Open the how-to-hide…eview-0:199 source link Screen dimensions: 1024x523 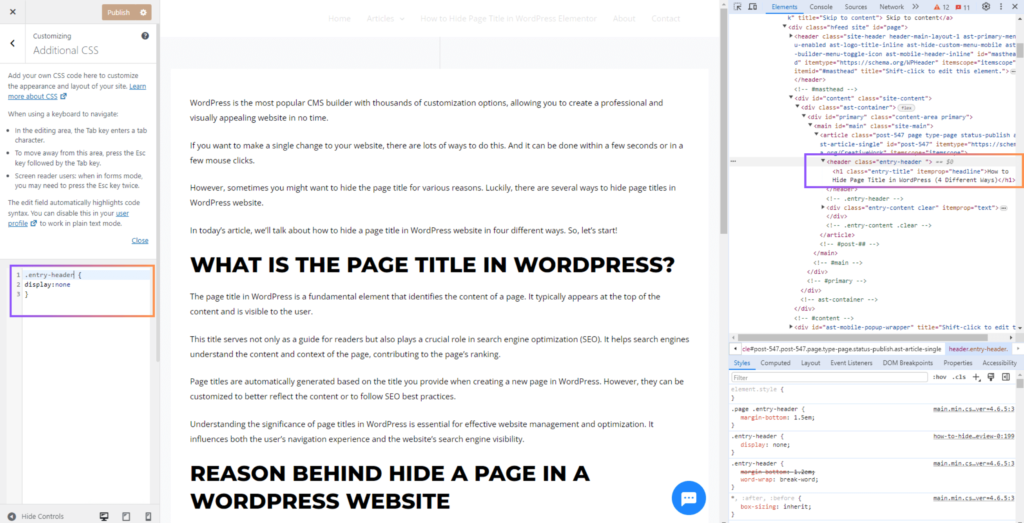coord(975,436)
